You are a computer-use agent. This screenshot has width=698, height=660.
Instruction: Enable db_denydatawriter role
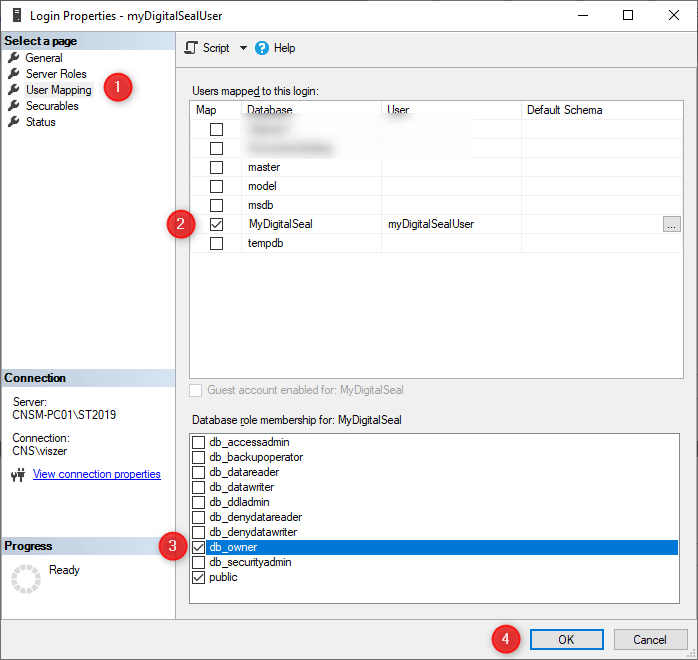[198, 532]
